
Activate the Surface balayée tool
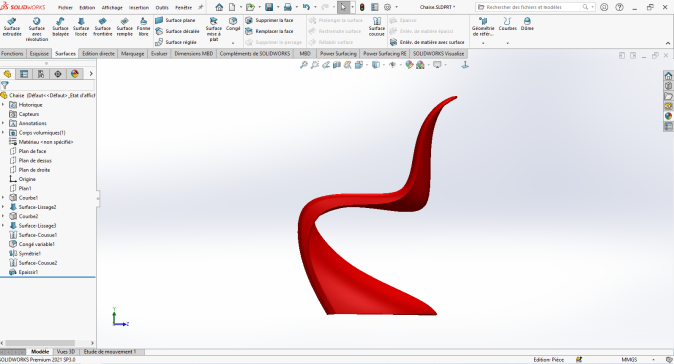60,27
